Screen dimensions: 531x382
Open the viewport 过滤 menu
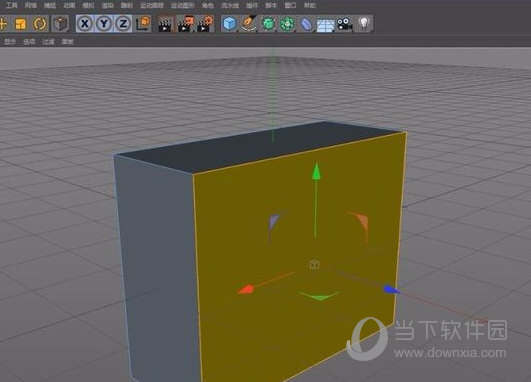coord(48,42)
